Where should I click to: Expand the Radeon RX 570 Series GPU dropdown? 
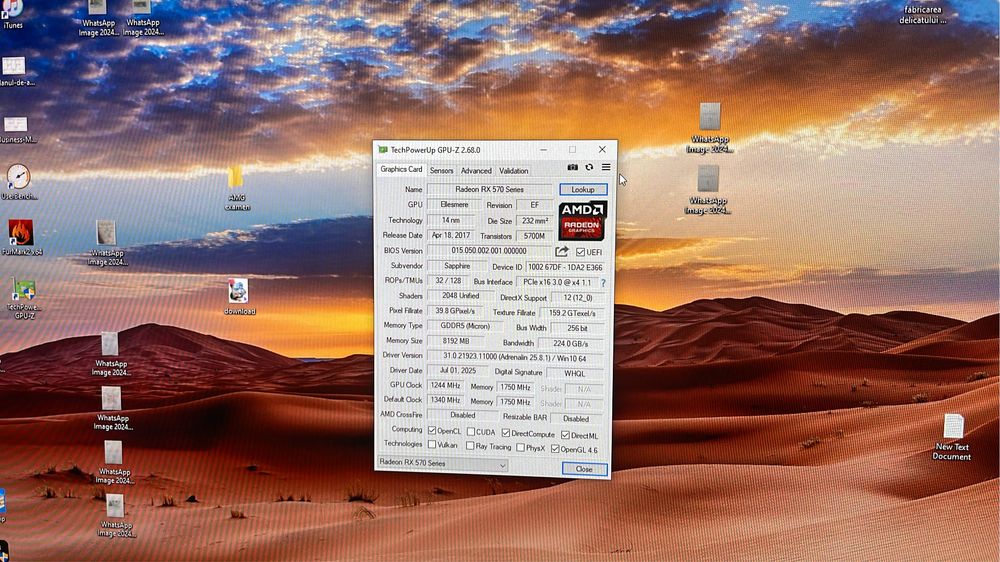443,464
